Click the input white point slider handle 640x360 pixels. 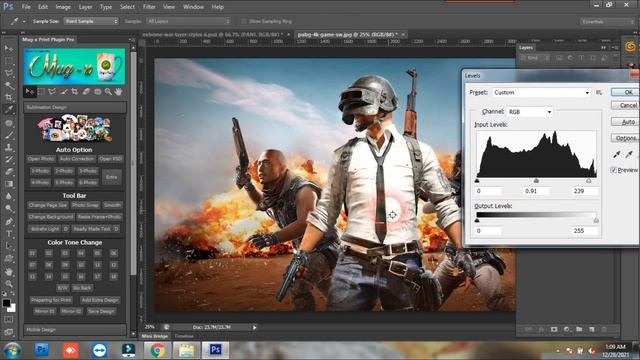pyautogui.click(x=589, y=180)
